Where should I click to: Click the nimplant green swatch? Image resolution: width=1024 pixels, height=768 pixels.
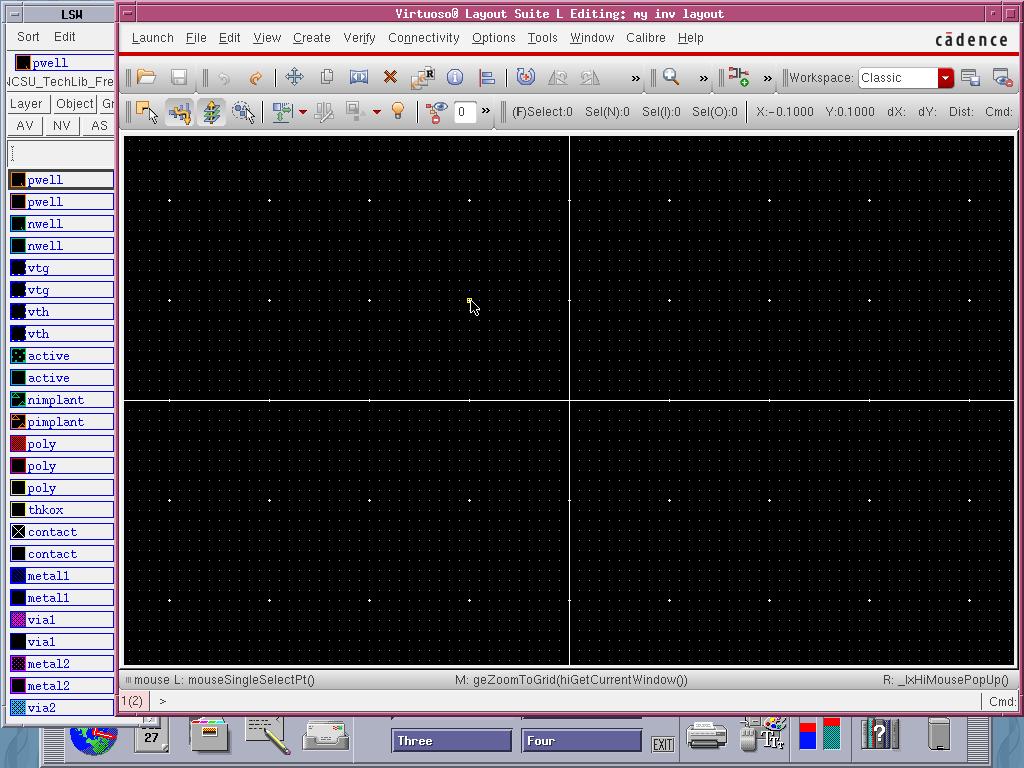pos(18,400)
